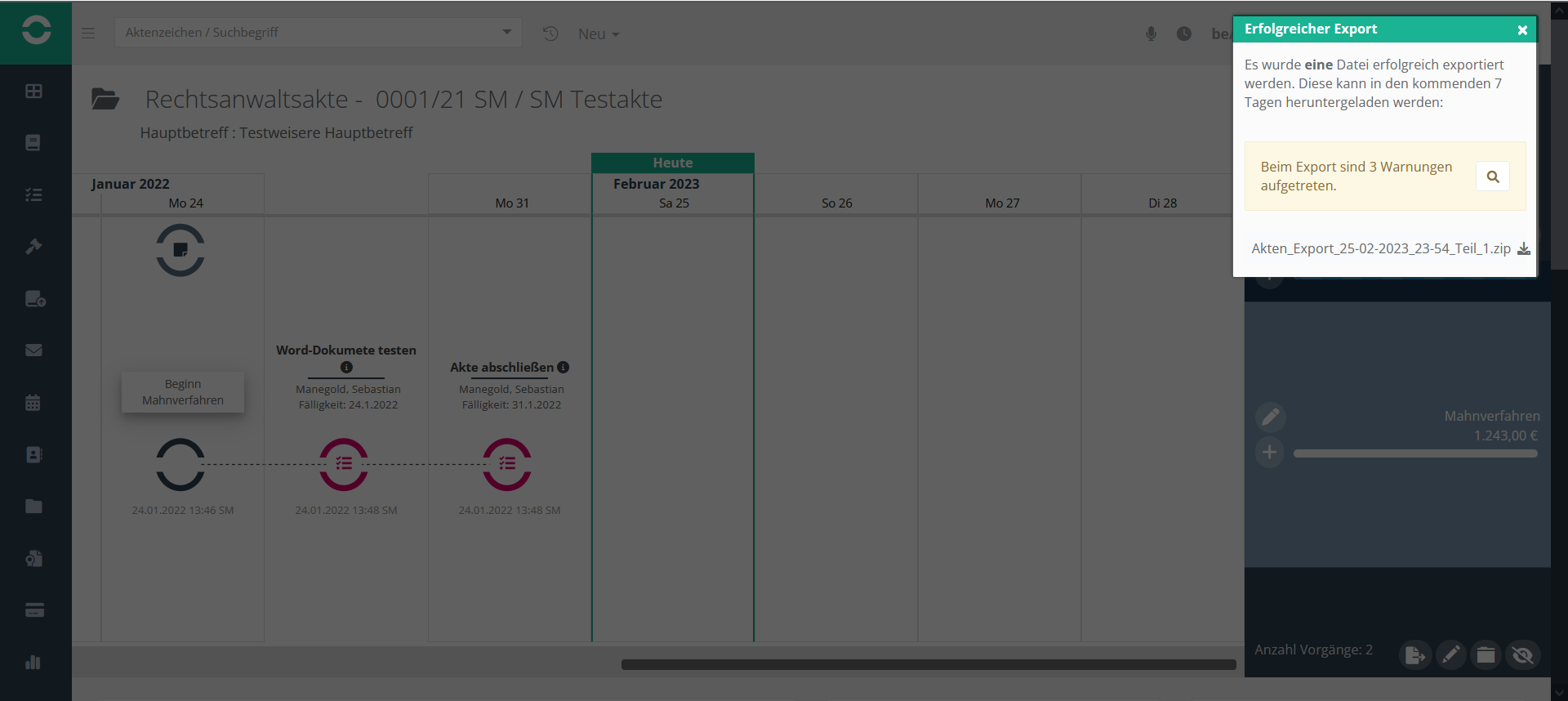1568x701 pixels.
Task: Download the exported Akten_Export zip file
Action: pyautogui.click(x=1523, y=249)
